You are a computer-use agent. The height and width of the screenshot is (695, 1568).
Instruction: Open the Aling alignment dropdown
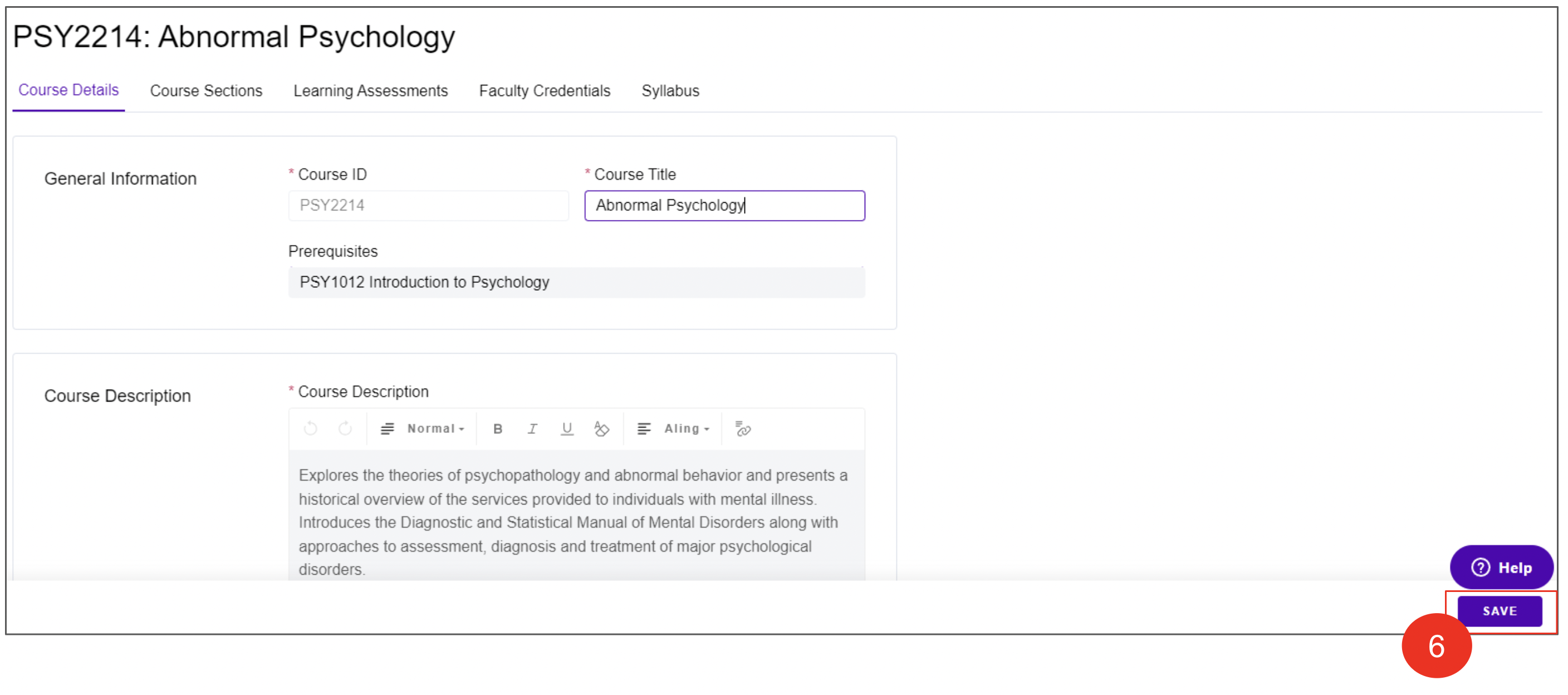(687, 429)
